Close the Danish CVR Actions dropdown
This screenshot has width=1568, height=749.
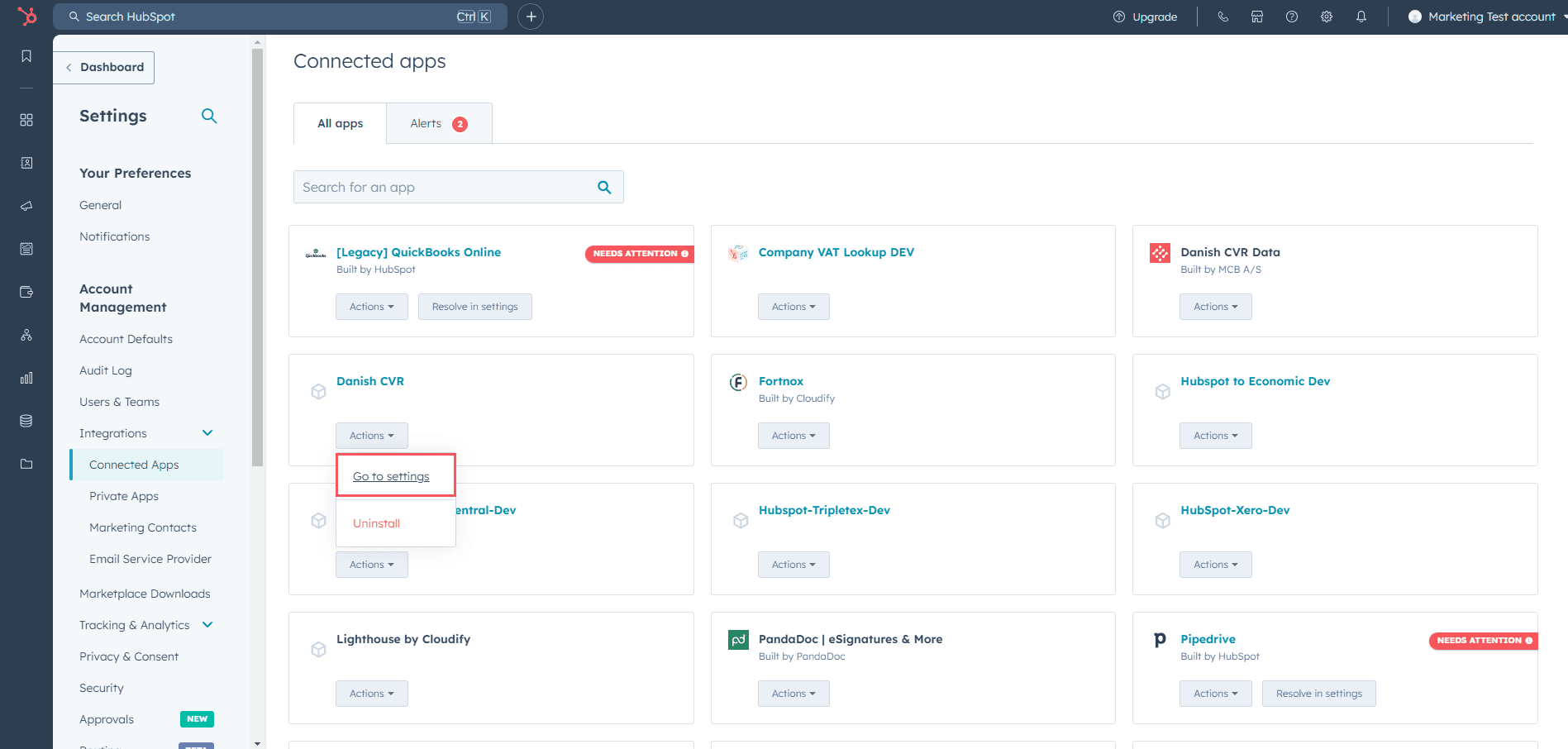[371, 436]
